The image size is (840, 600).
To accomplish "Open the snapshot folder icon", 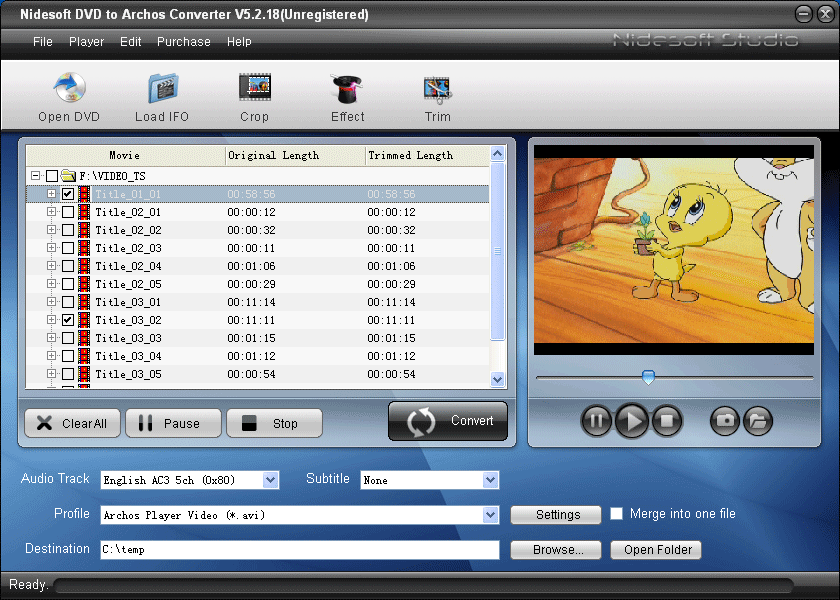I will (758, 421).
